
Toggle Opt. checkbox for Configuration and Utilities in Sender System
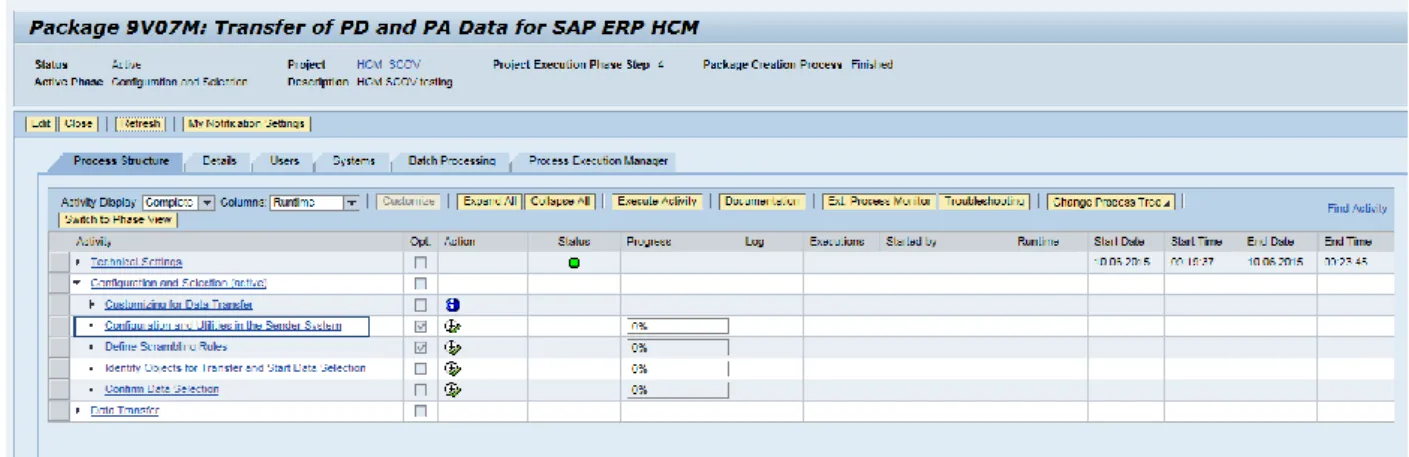421,326
